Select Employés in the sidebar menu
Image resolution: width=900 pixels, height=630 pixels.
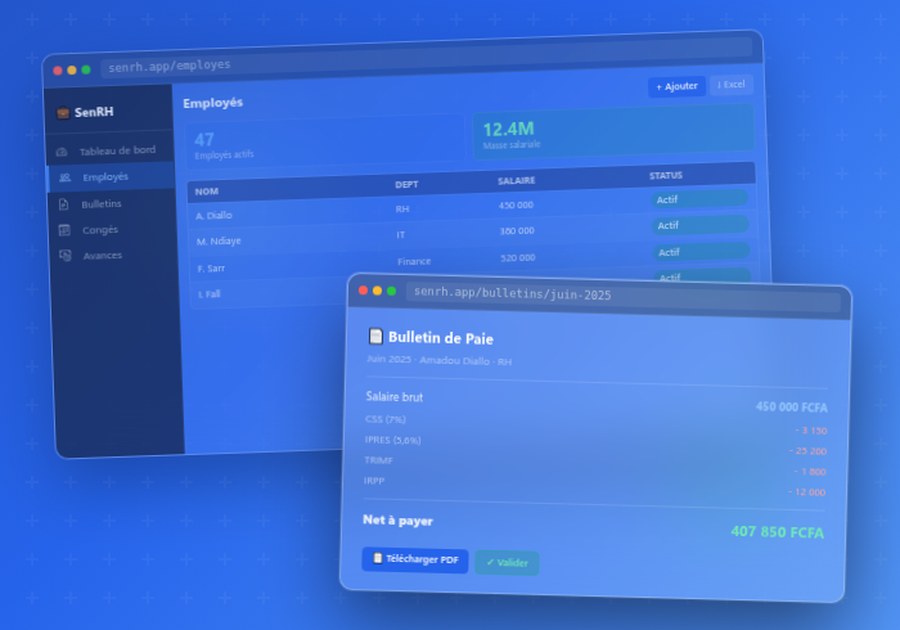pyautogui.click(x=111, y=177)
